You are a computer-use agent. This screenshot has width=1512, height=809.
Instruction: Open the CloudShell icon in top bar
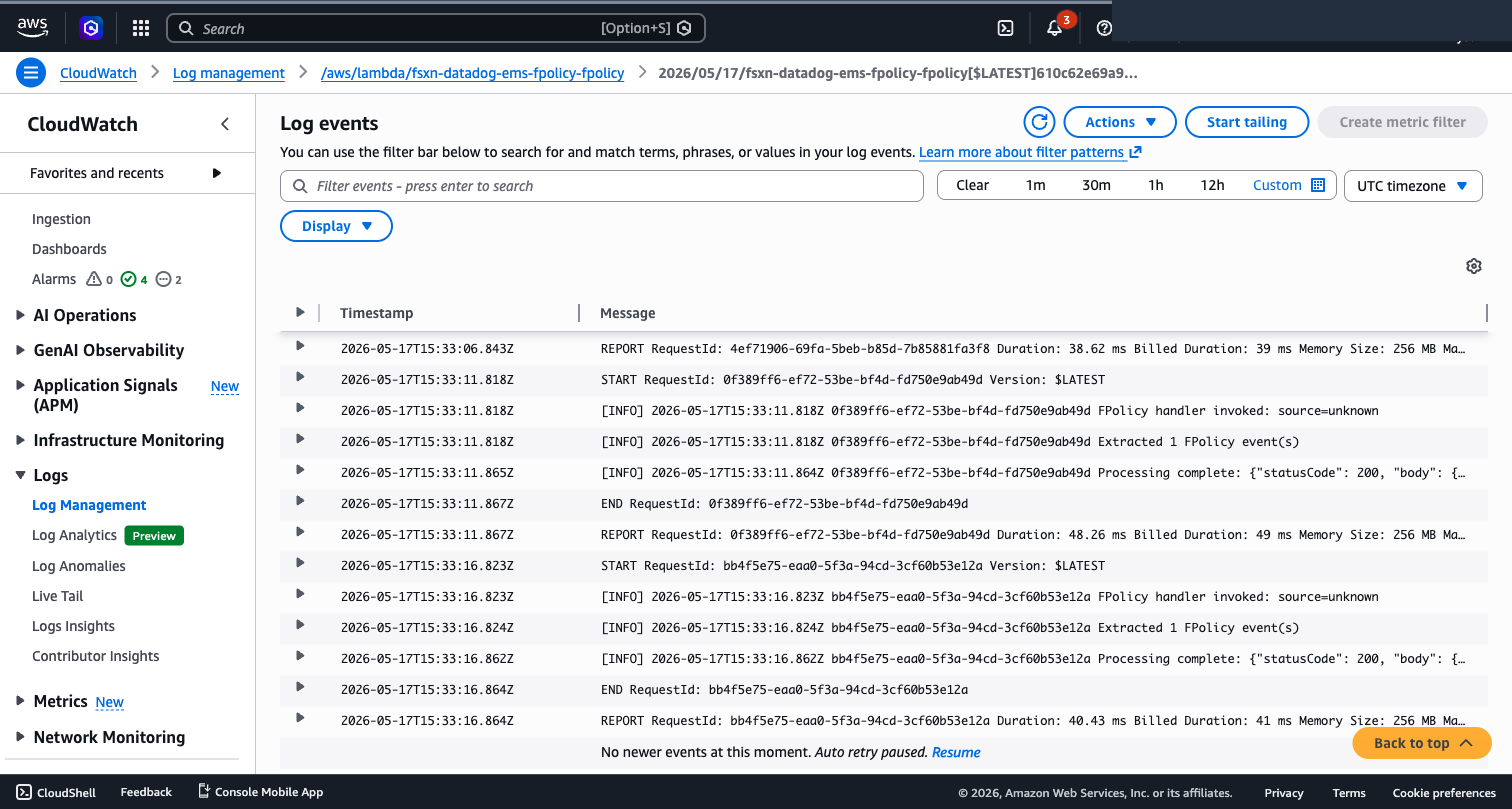(x=1006, y=28)
